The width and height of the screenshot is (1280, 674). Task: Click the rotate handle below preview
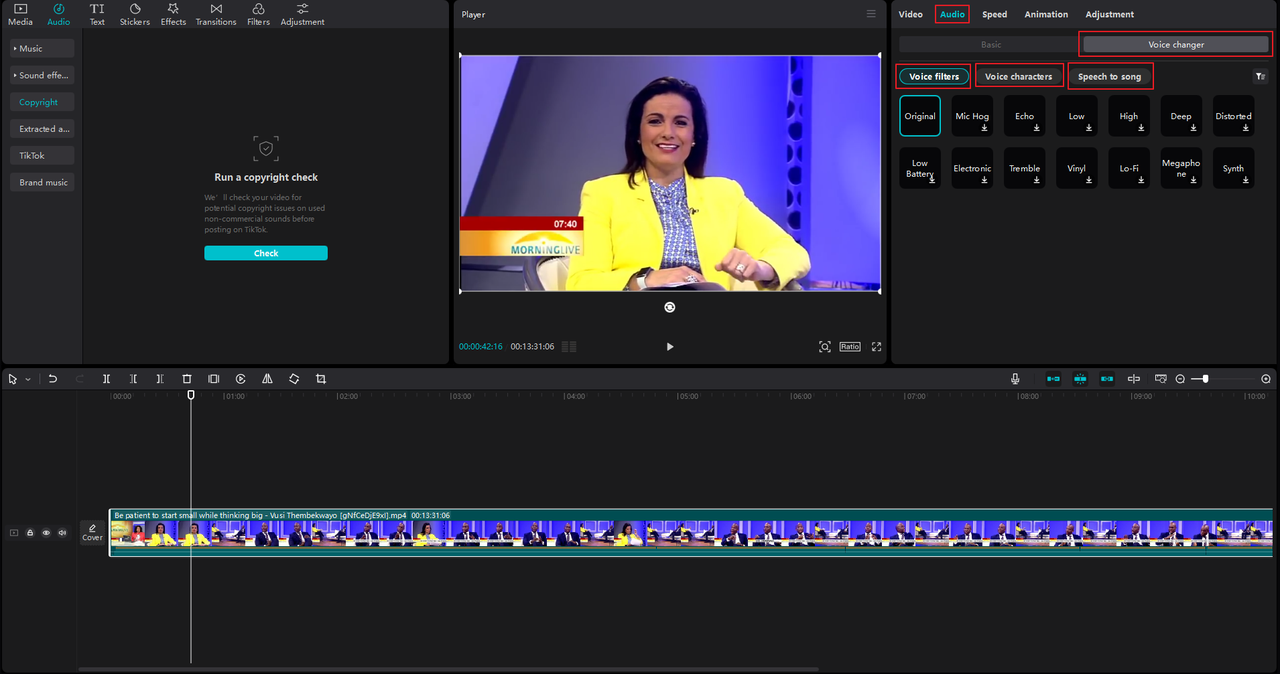[669, 307]
